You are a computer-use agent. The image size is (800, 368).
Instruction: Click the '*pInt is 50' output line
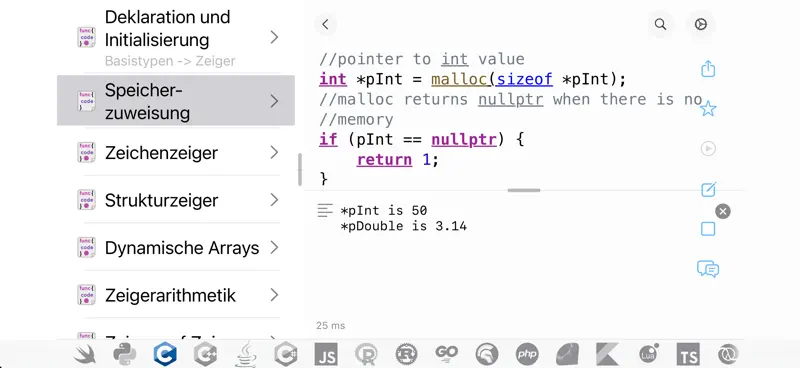(x=384, y=210)
